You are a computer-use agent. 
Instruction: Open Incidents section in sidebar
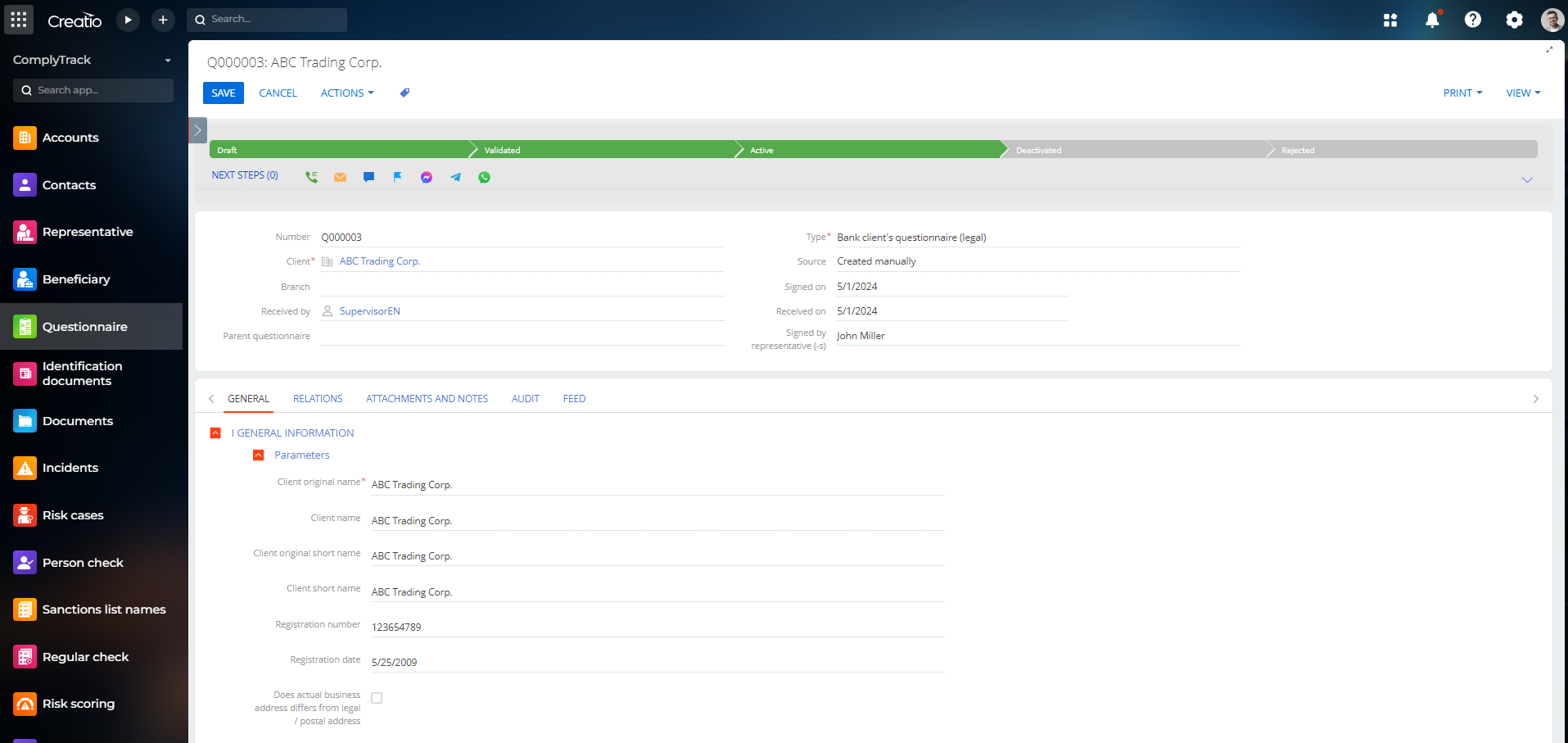92,468
